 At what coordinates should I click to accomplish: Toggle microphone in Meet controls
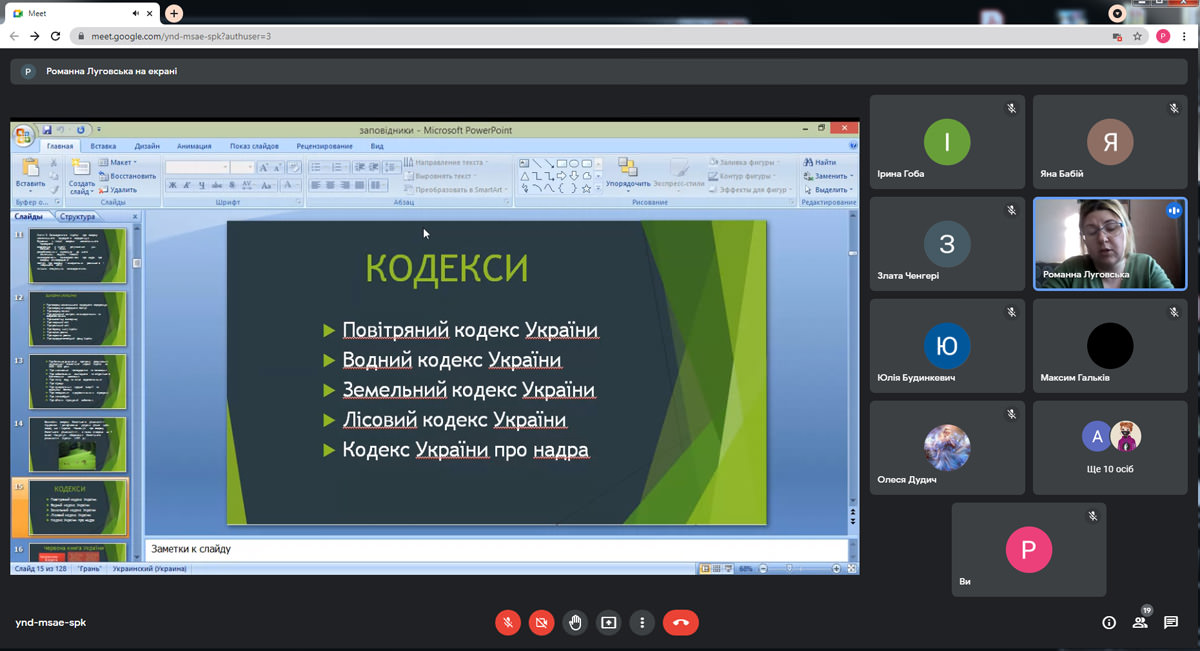(508, 622)
